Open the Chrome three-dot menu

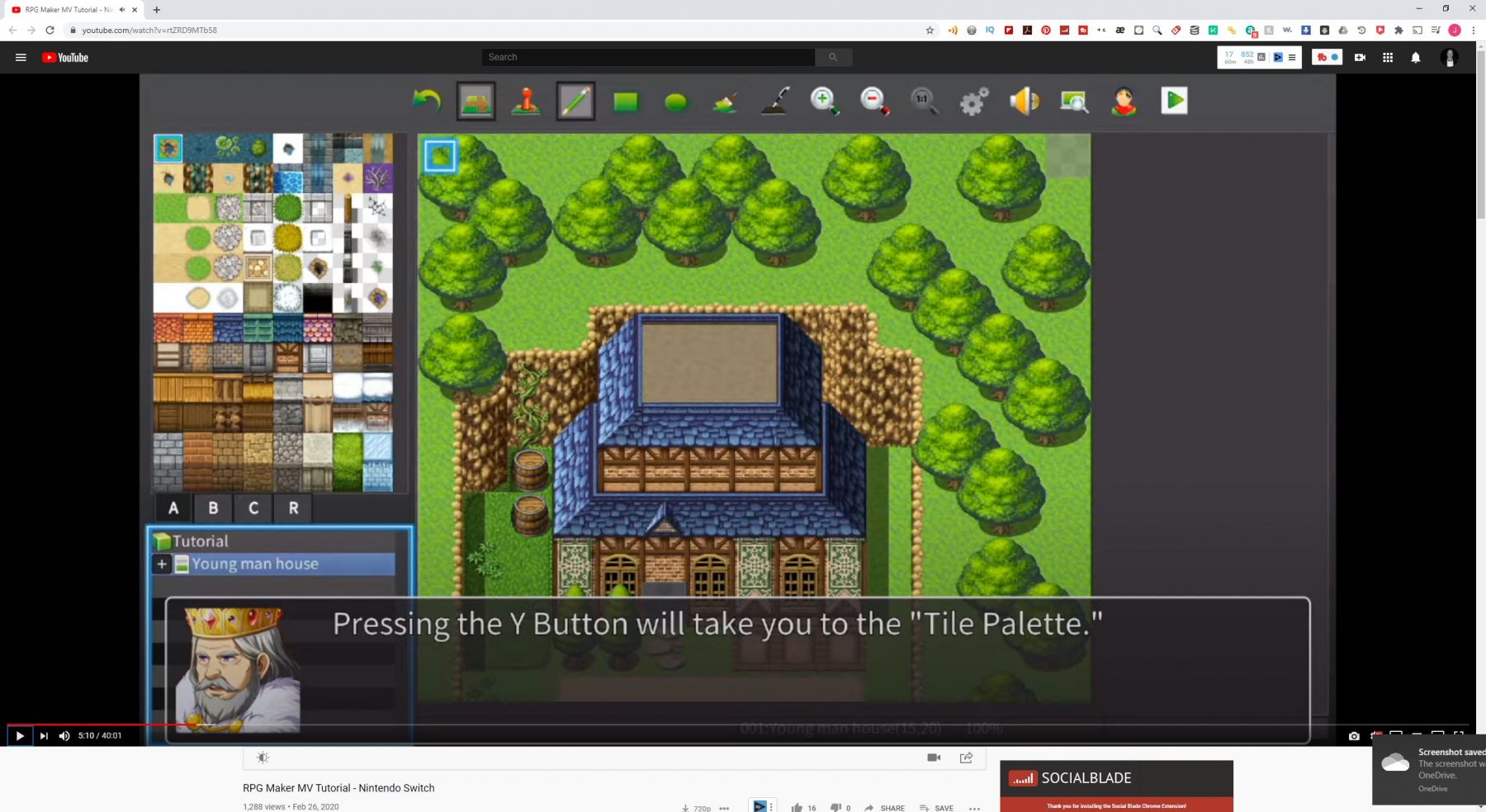click(x=1473, y=30)
